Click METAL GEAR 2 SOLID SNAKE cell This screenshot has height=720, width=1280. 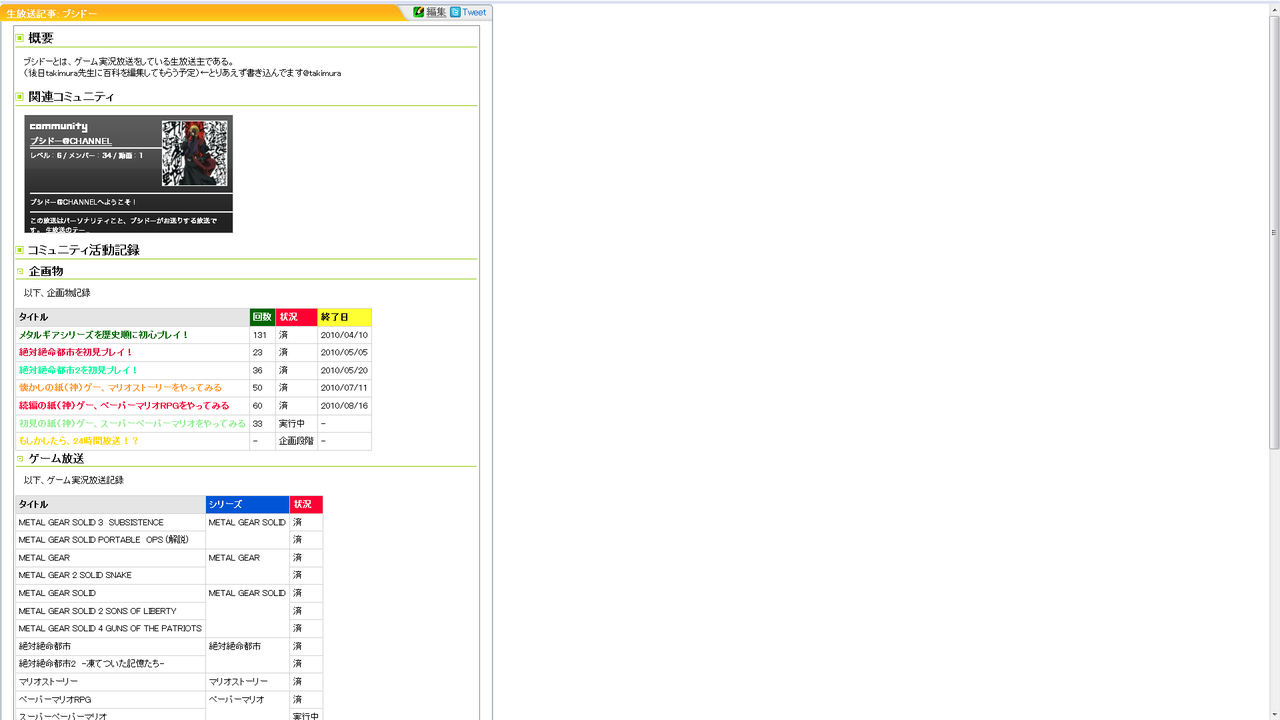tap(111, 575)
